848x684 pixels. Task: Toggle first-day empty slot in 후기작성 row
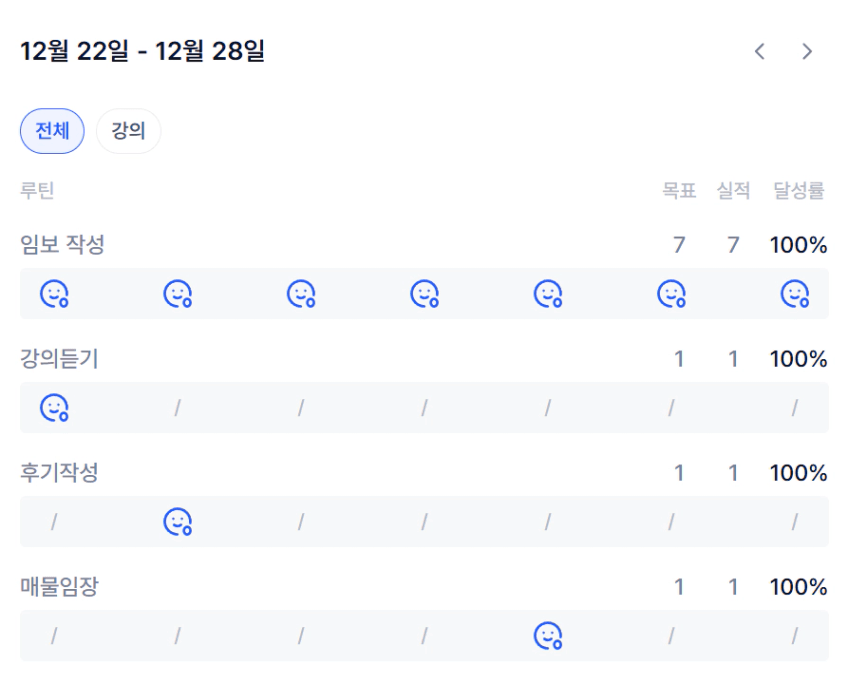coord(54,522)
